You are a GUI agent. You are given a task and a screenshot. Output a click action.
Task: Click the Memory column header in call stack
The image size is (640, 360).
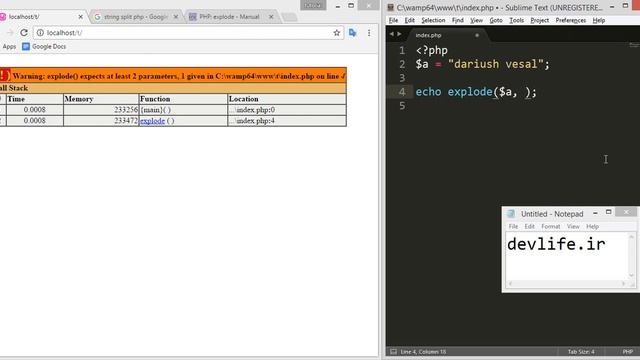101,99
